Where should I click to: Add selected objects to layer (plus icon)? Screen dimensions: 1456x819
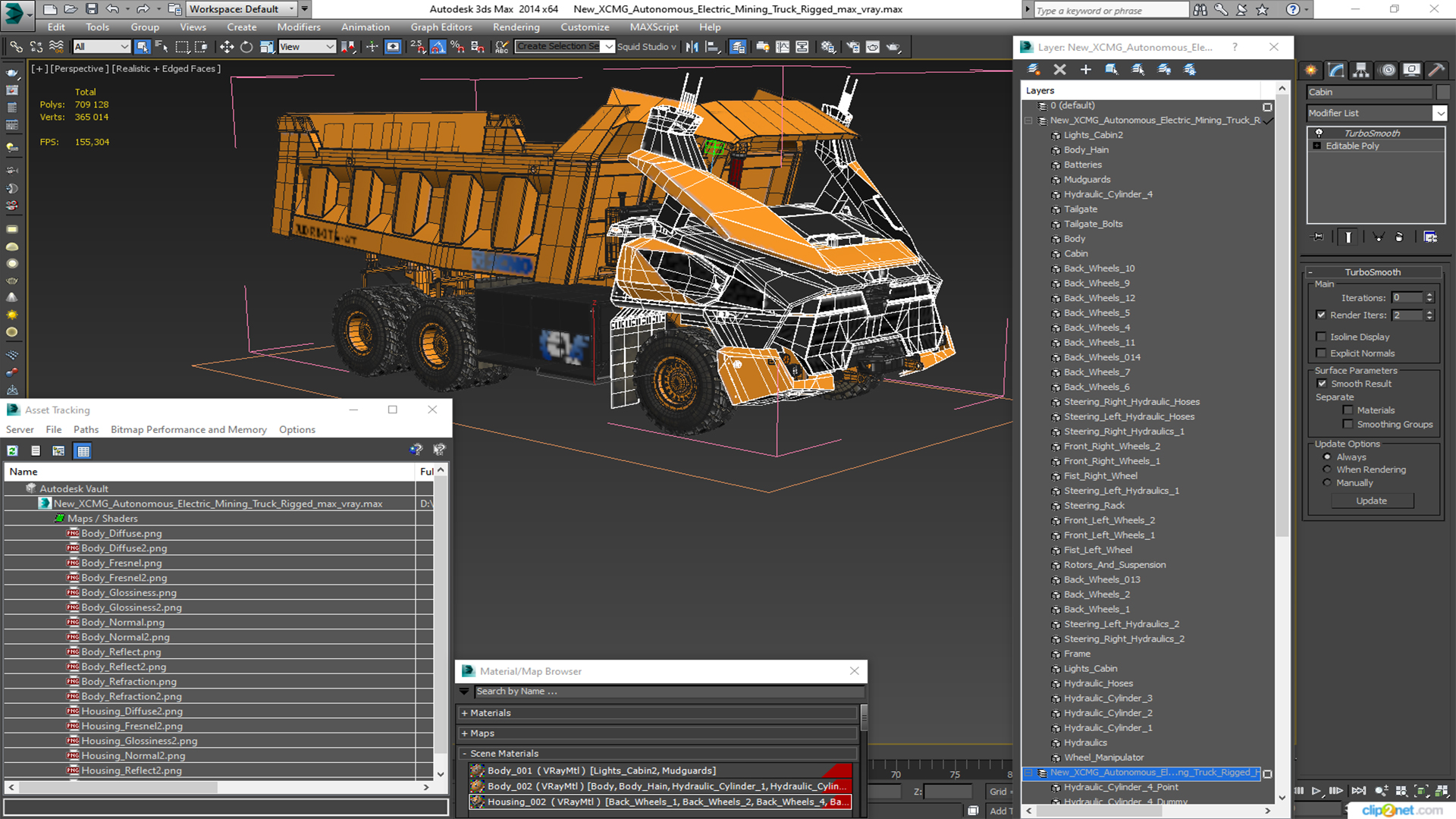coord(1085,69)
